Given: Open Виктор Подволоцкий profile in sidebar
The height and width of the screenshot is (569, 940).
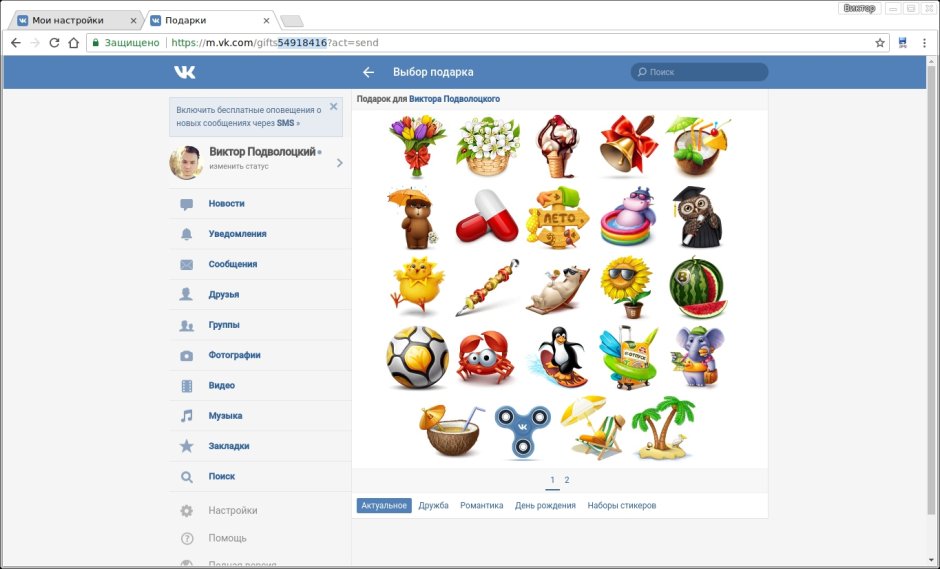Looking at the screenshot, I should (263, 152).
